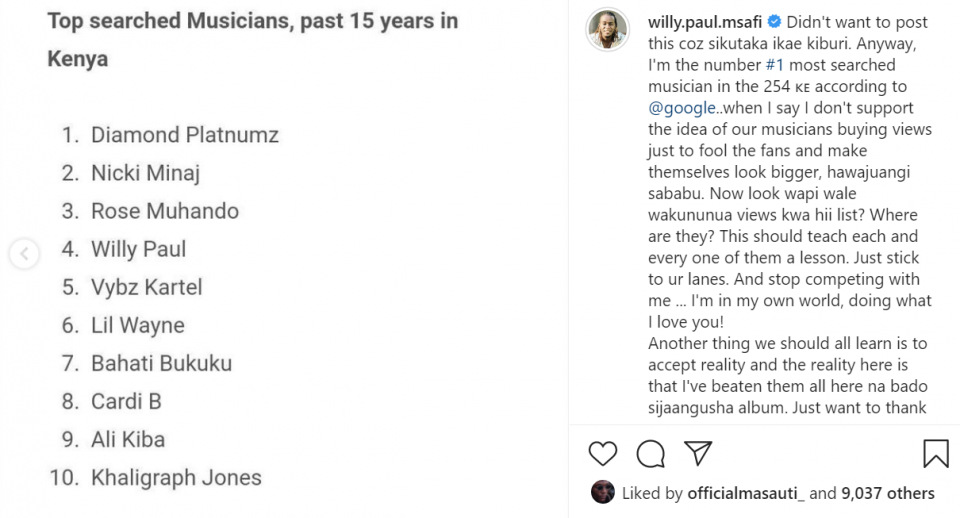This screenshot has width=960, height=518.
Task: Click the 'Willy Paul' entry in the list
Action: (x=139, y=249)
